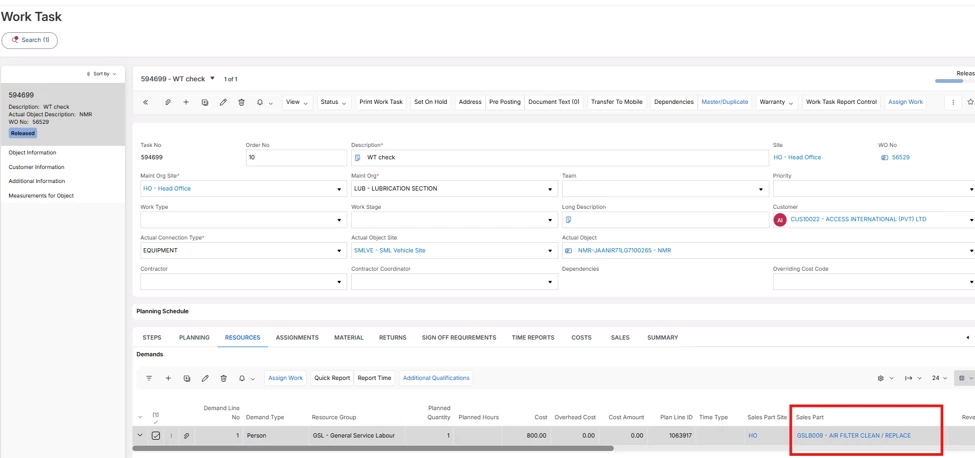Expand the demand line 1 row chevron
Screen dimensions: 975x458
tap(140, 436)
